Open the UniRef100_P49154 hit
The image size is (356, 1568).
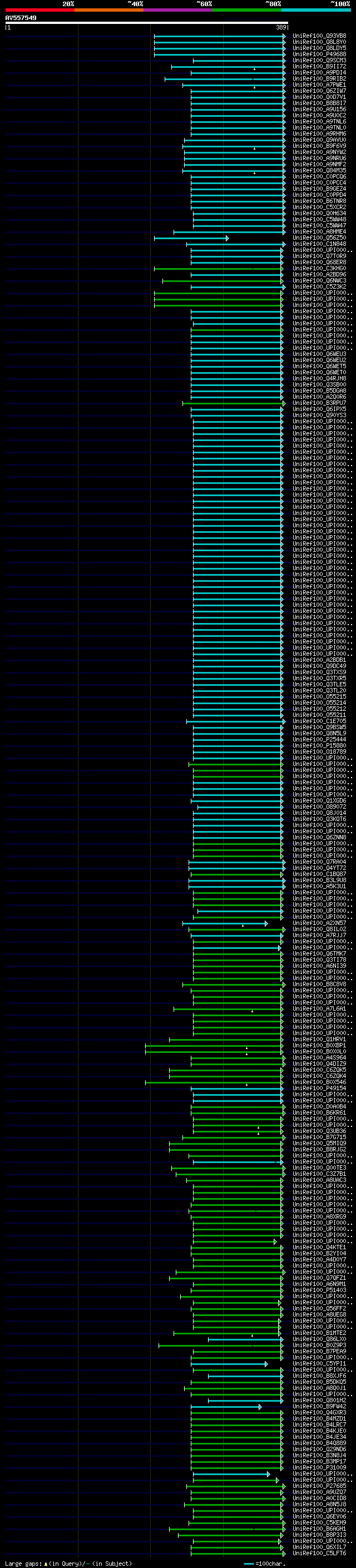[x=319, y=1088]
